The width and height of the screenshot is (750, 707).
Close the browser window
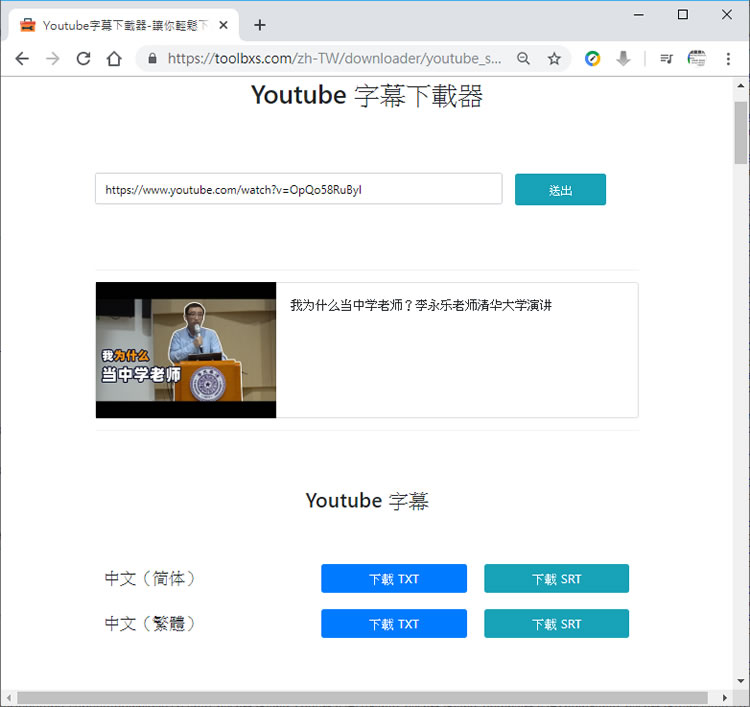(x=727, y=15)
